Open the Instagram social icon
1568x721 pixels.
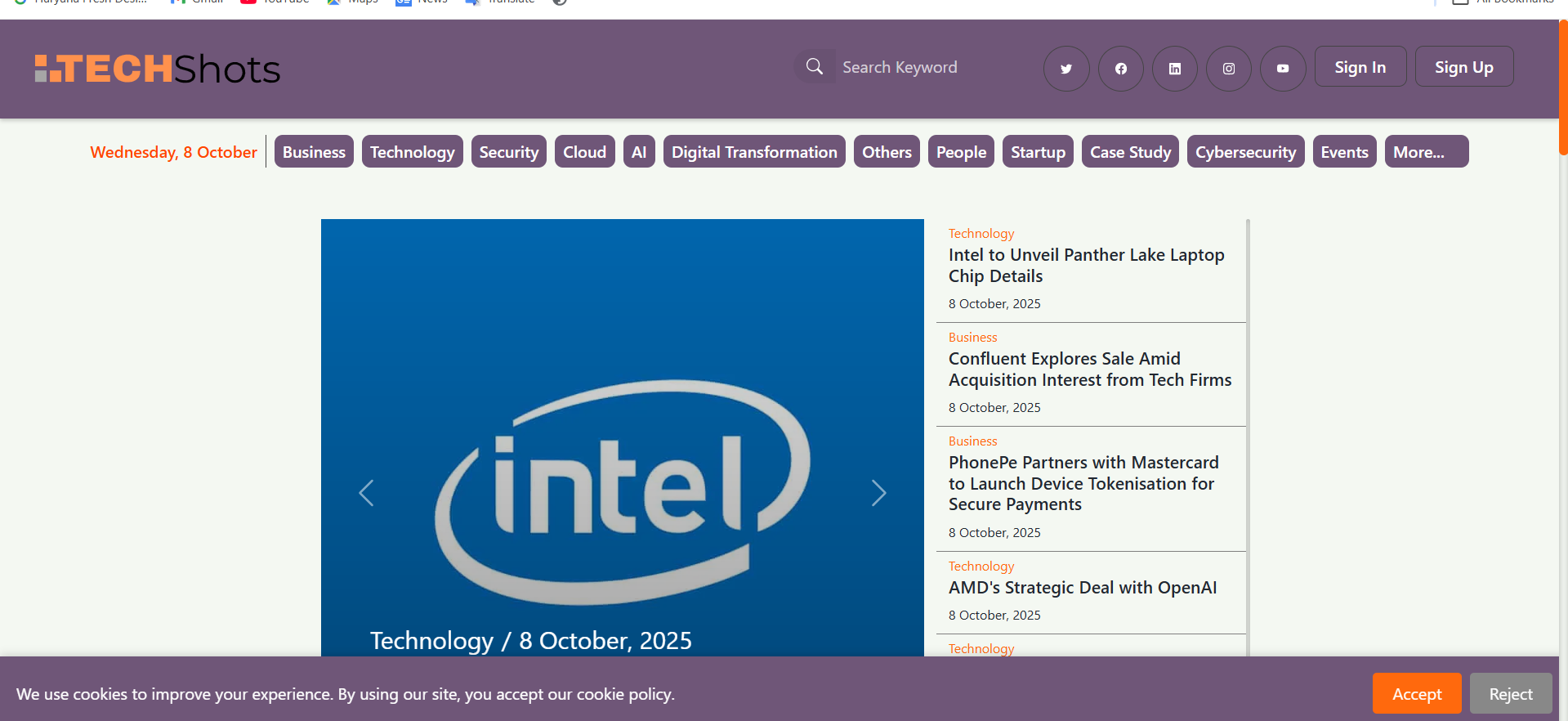pos(1229,69)
